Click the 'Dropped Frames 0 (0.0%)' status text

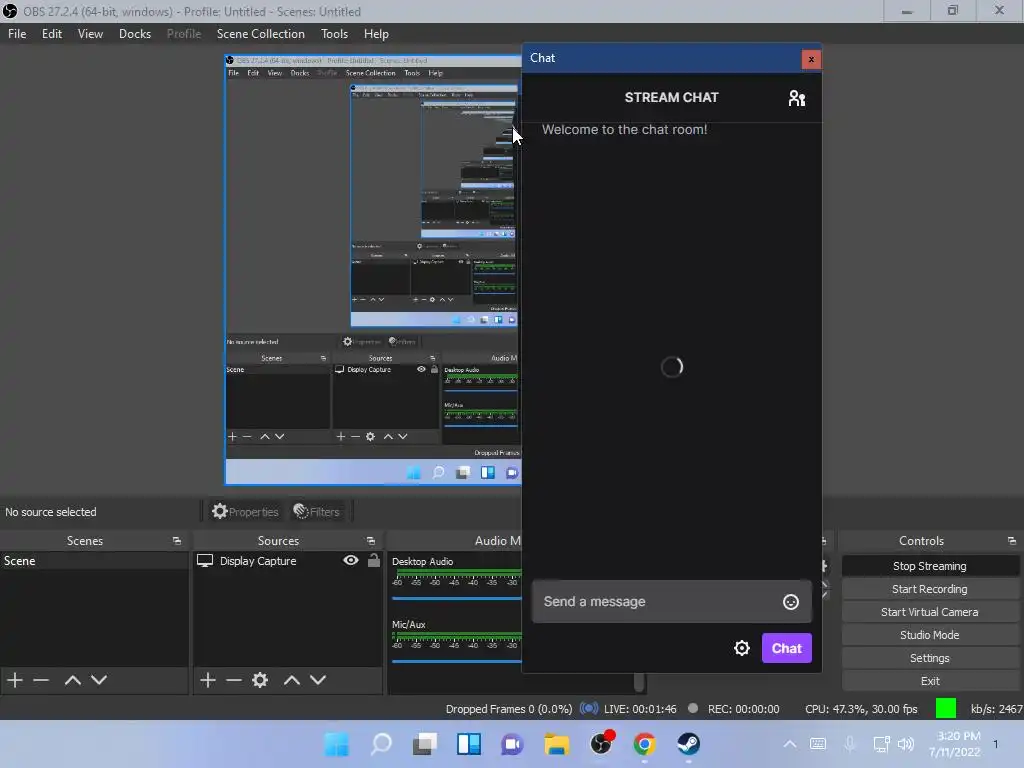pos(509,709)
